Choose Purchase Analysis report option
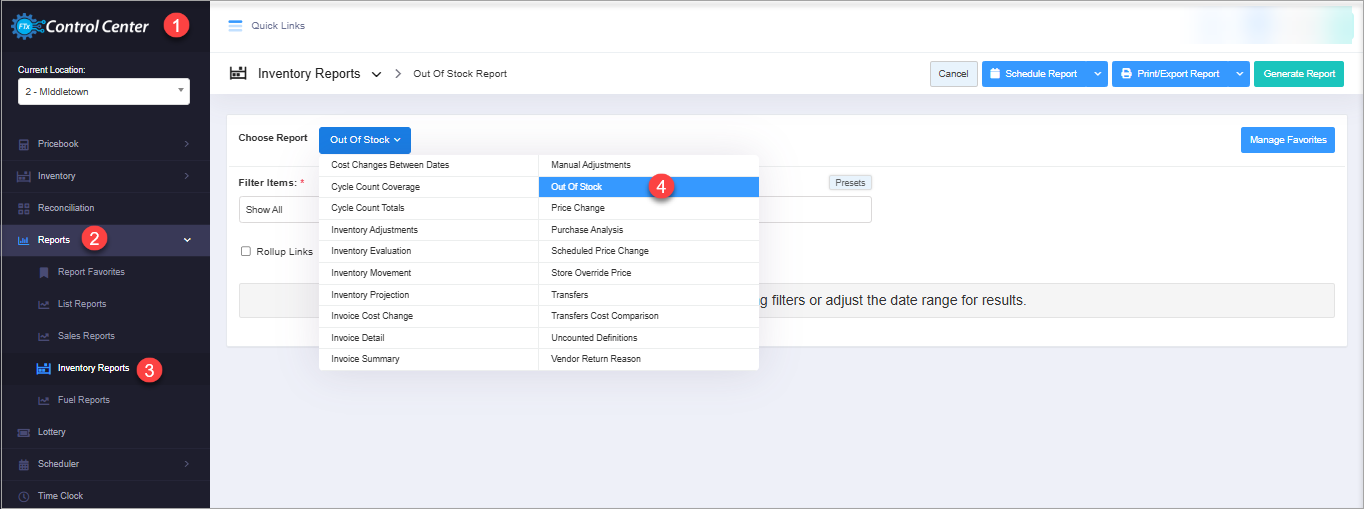The height and width of the screenshot is (509, 1364). (x=587, y=230)
